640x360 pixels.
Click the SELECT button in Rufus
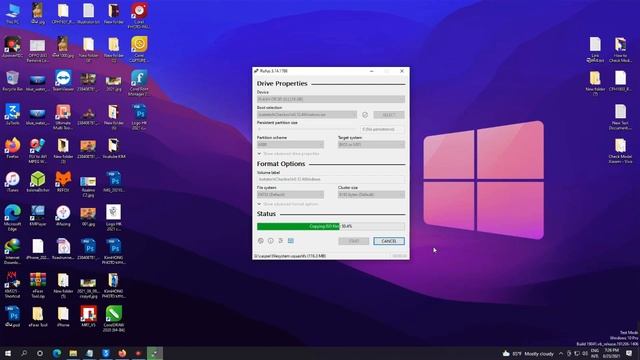[x=389, y=115]
